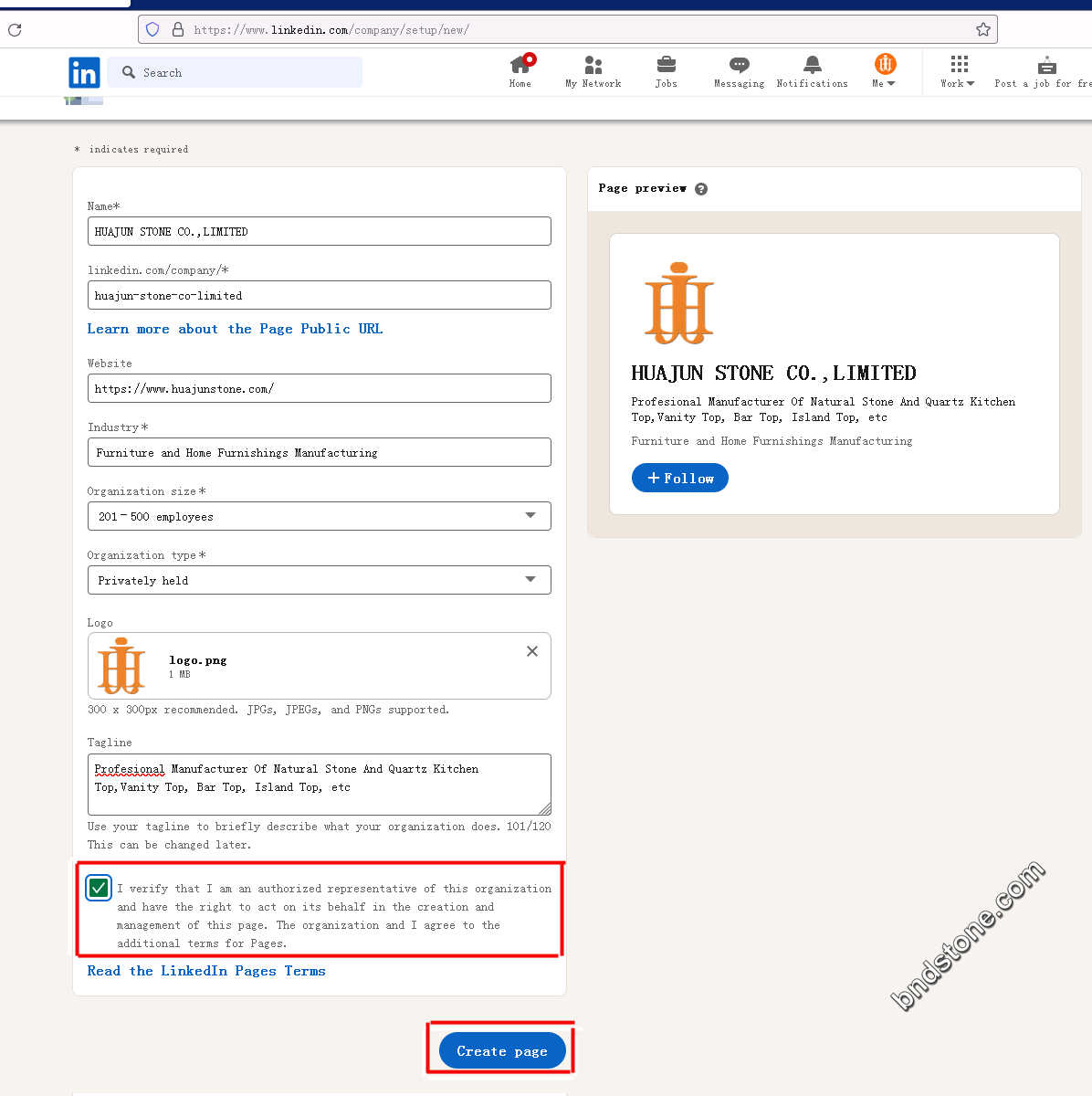Screen dimensions: 1092x1096
Task: Open Messaging
Action: pyautogui.click(x=740, y=71)
